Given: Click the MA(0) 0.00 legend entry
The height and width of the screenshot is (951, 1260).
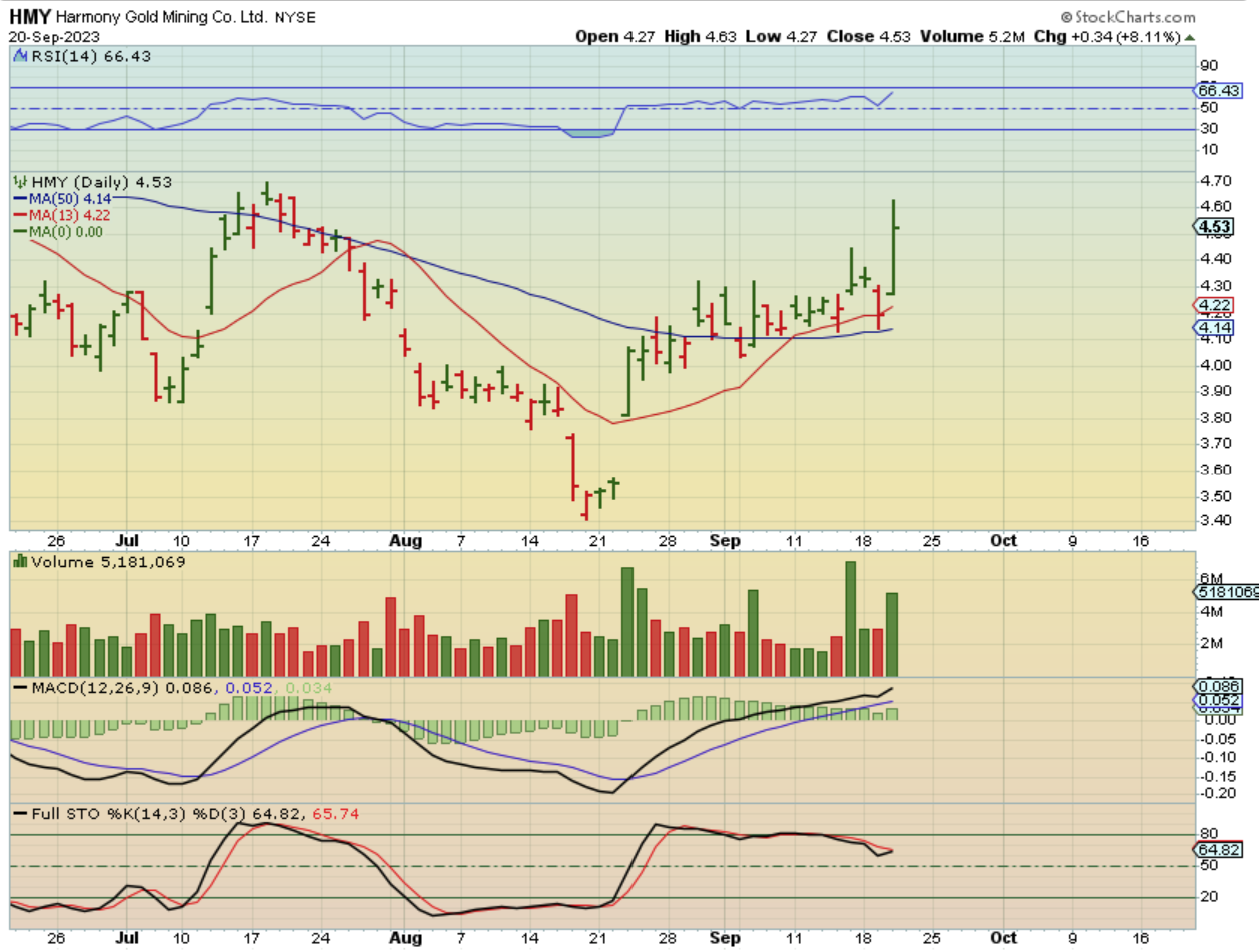Looking at the screenshot, I should (60, 231).
